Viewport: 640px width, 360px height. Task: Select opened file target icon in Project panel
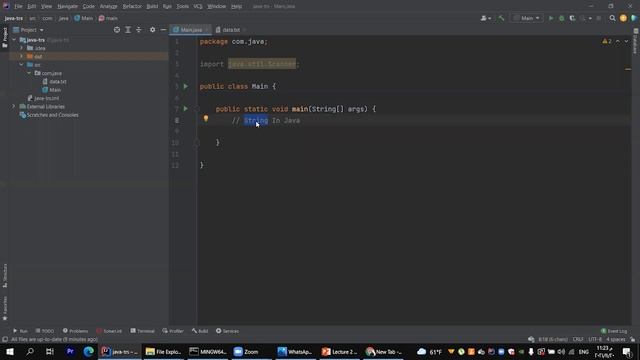point(117,30)
